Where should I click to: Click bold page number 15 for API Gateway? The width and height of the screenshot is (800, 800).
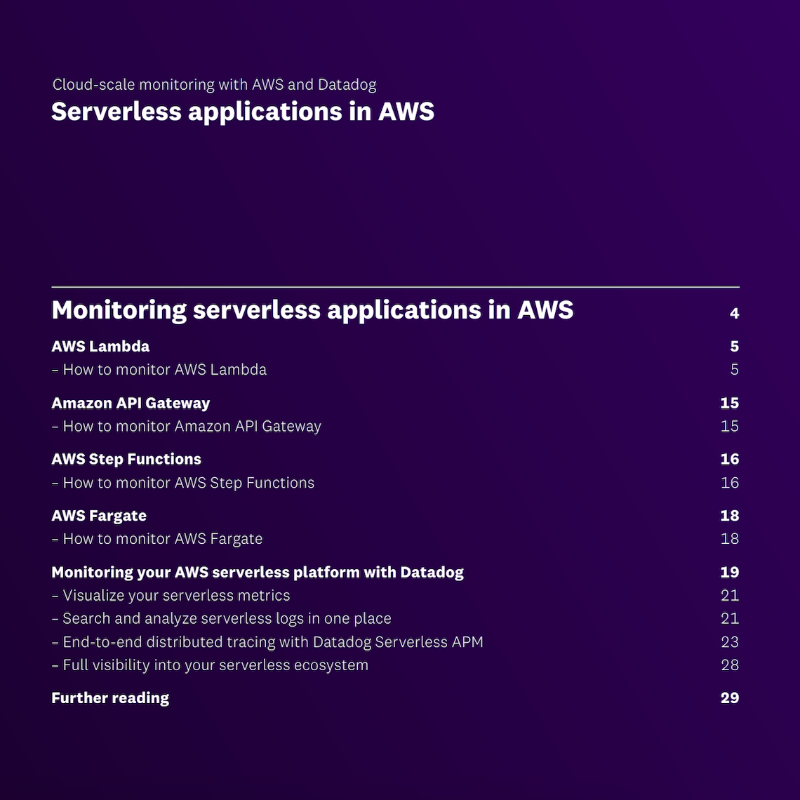(x=730, y=403)
